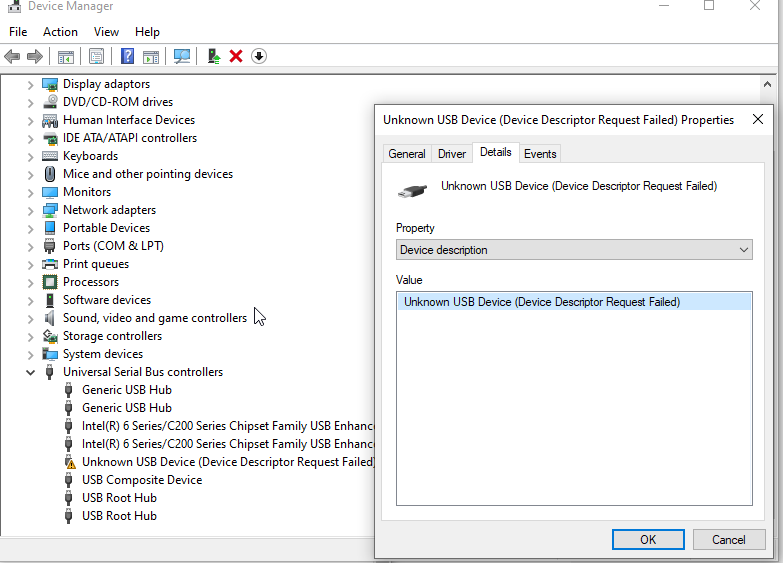The width and height of the screenshot is (783, 563).
Task: Click the OK button
Action: (x=648, y=540)
